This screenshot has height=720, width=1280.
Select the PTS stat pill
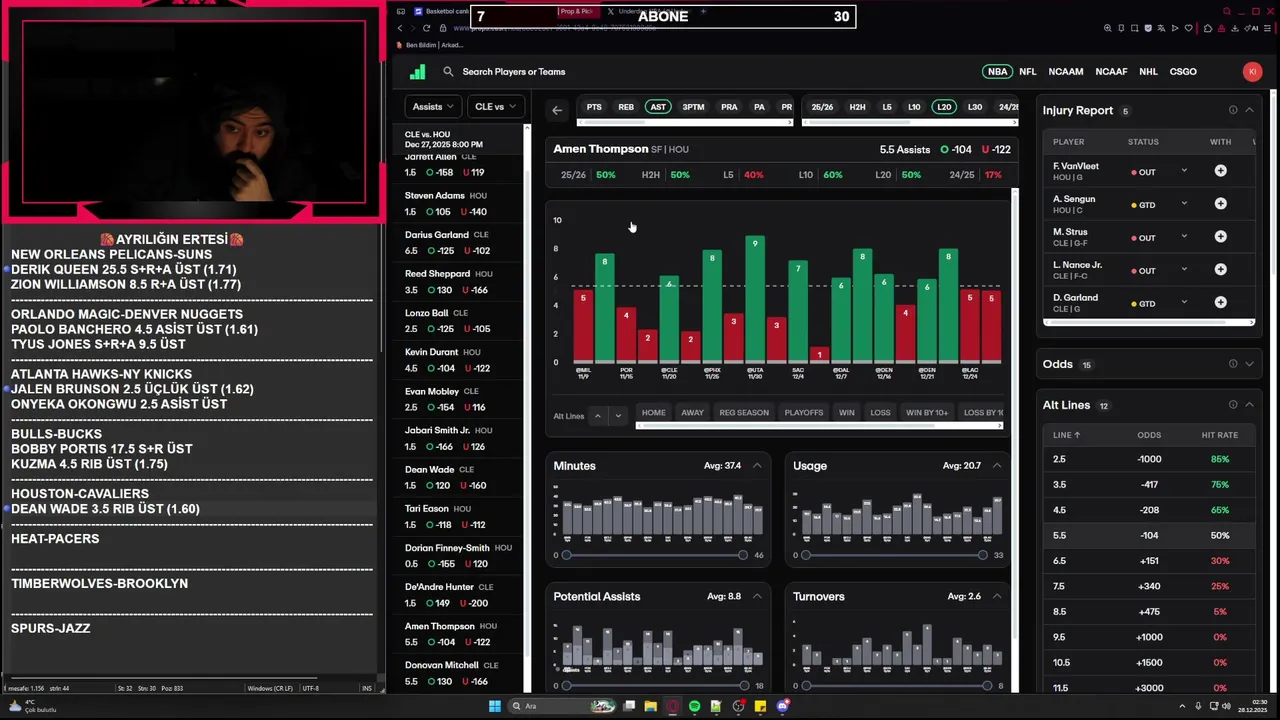click(594, 107)
